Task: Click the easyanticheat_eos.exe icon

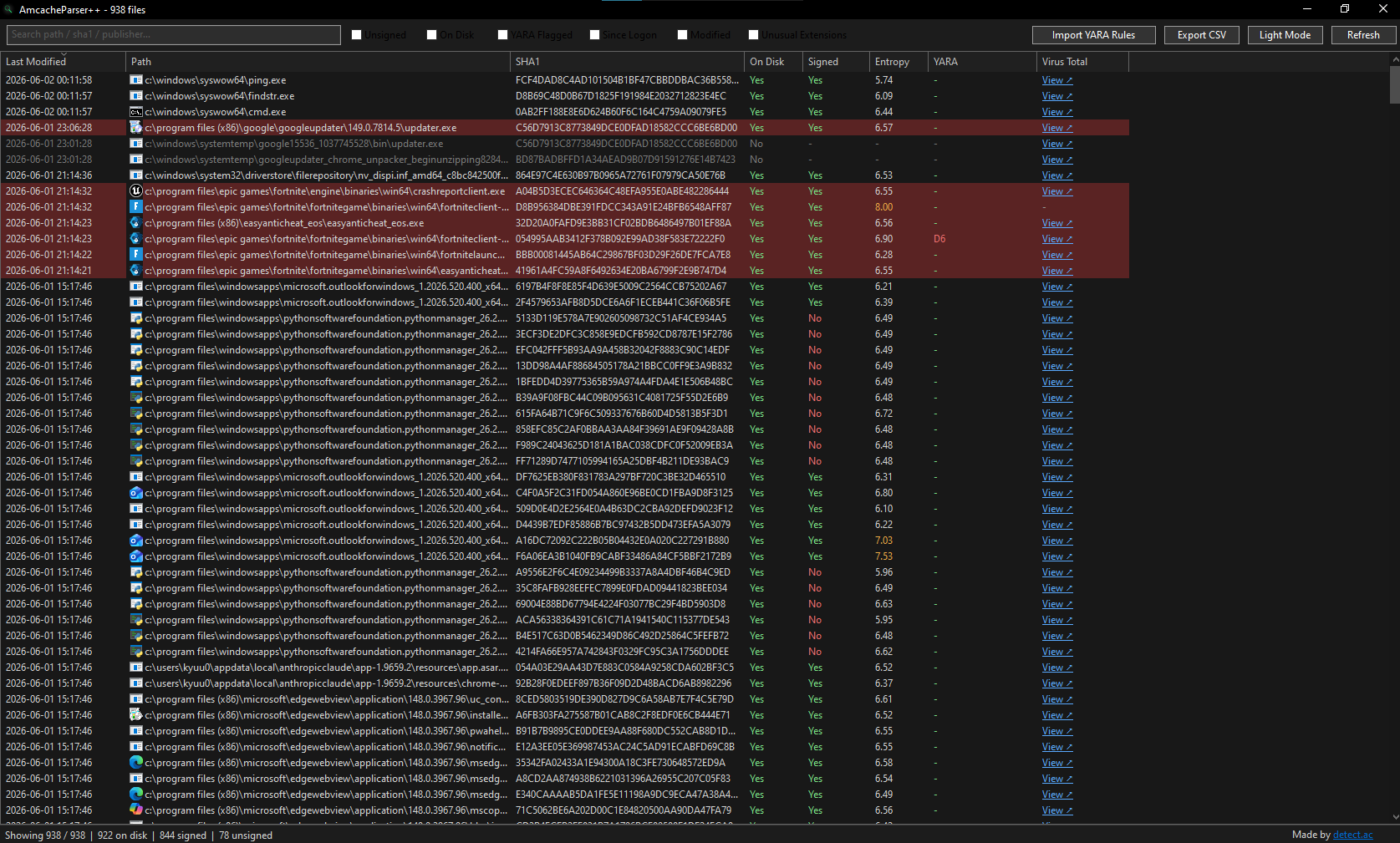Action: click(135, 223)
